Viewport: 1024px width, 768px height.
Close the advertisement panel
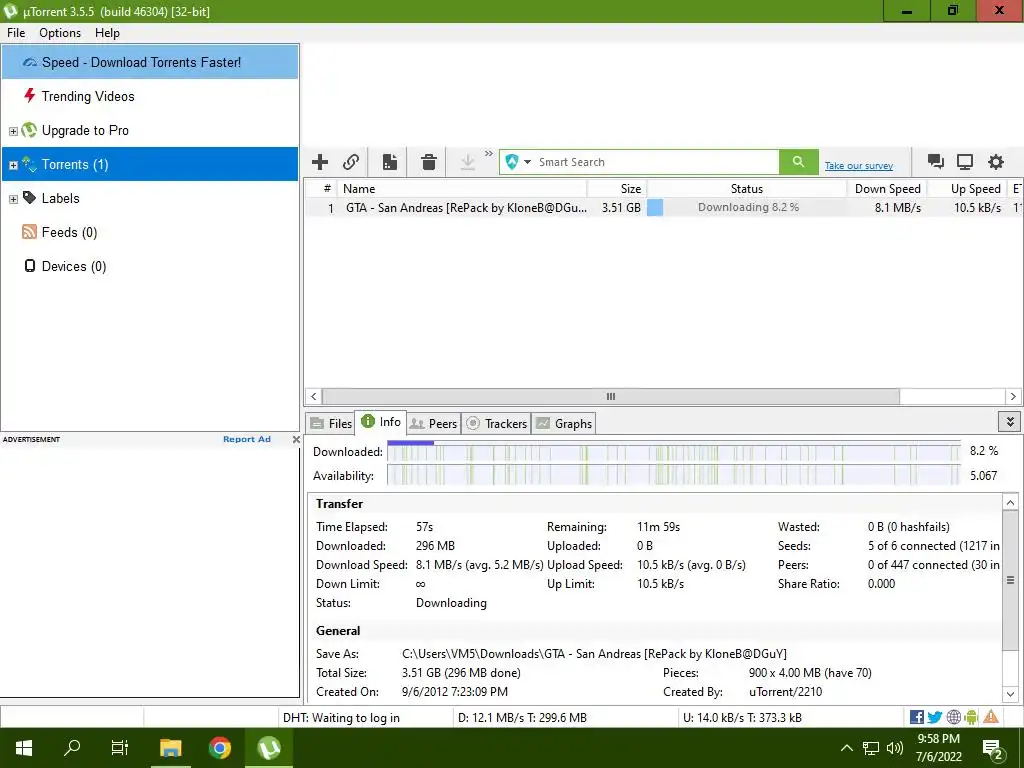point(296,440)
